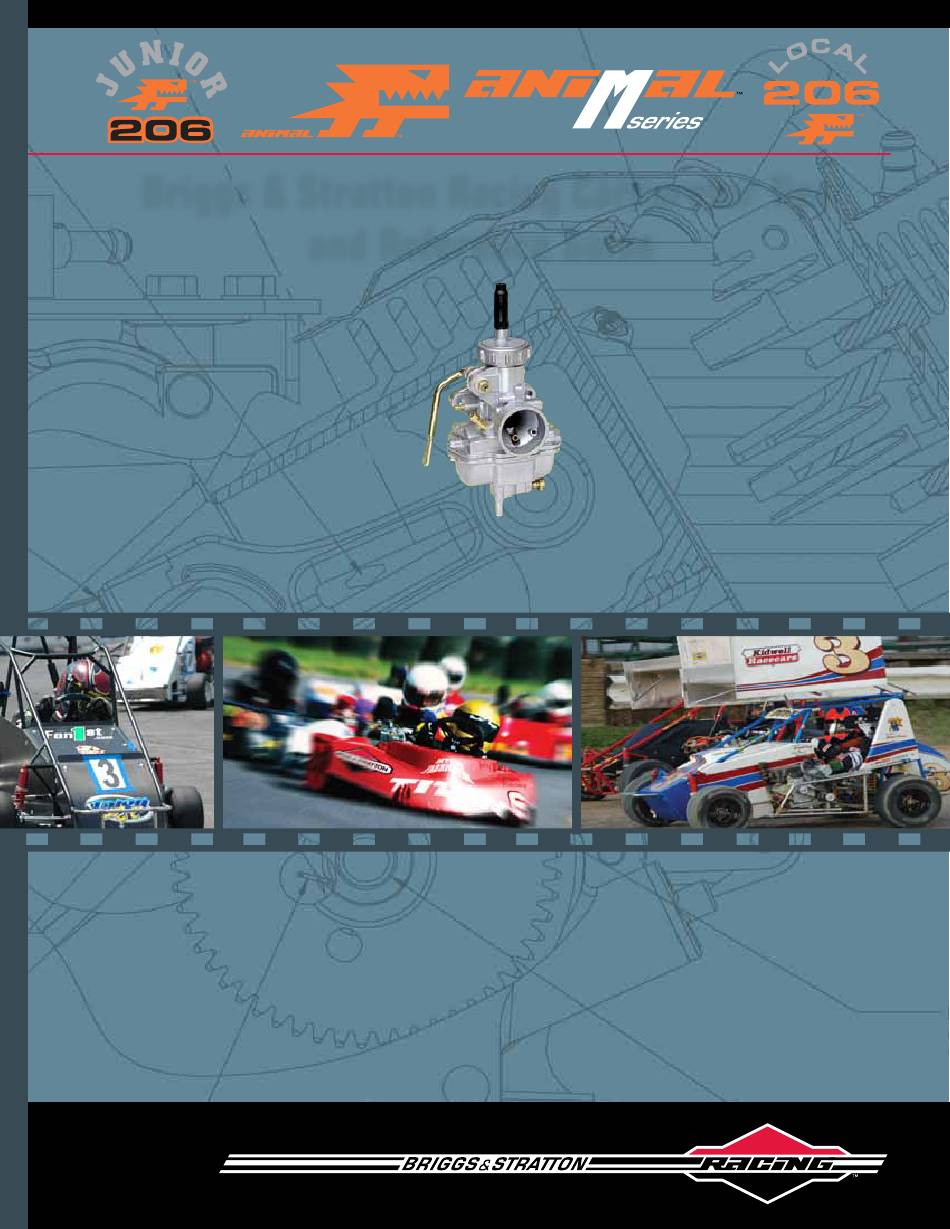The image size is (950, 1229).
Task: Click the Animal M series logo
Action: click(603, 98)
